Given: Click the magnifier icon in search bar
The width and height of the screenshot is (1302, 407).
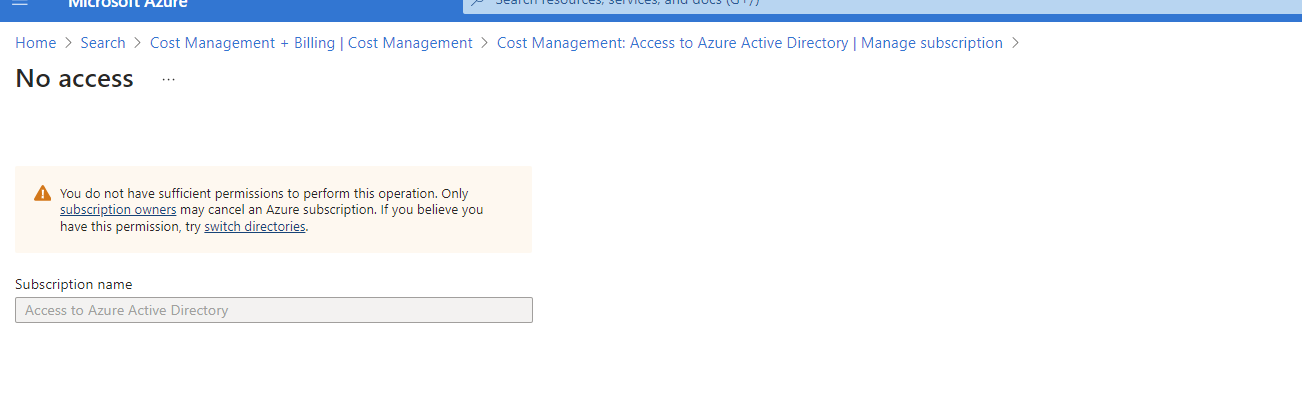Looking at the screenshot, I should point(478,4).
